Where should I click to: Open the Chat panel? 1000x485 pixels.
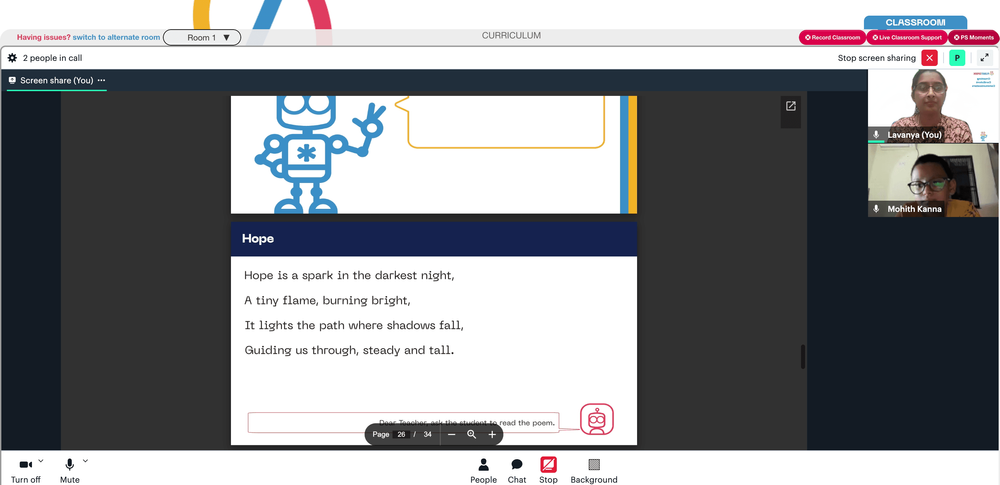[517, 471]
